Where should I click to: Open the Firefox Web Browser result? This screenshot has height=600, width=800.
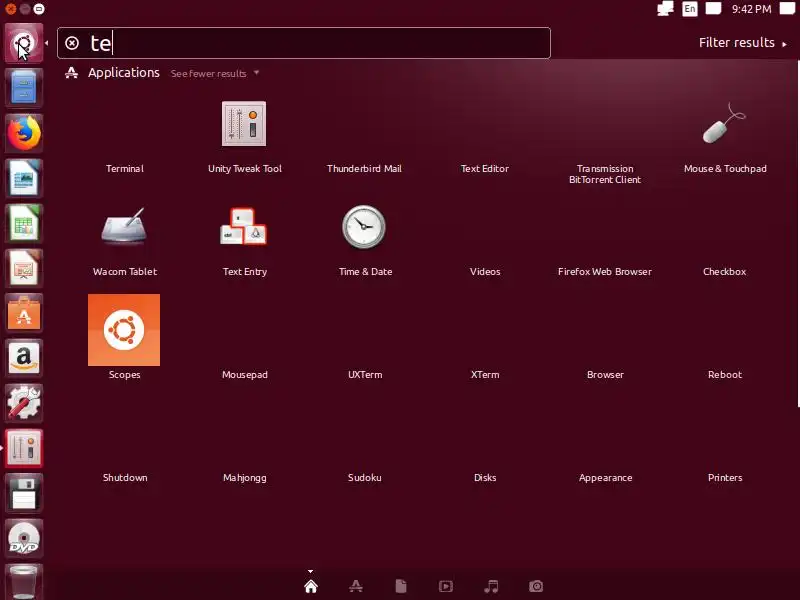tap(605, 271)
